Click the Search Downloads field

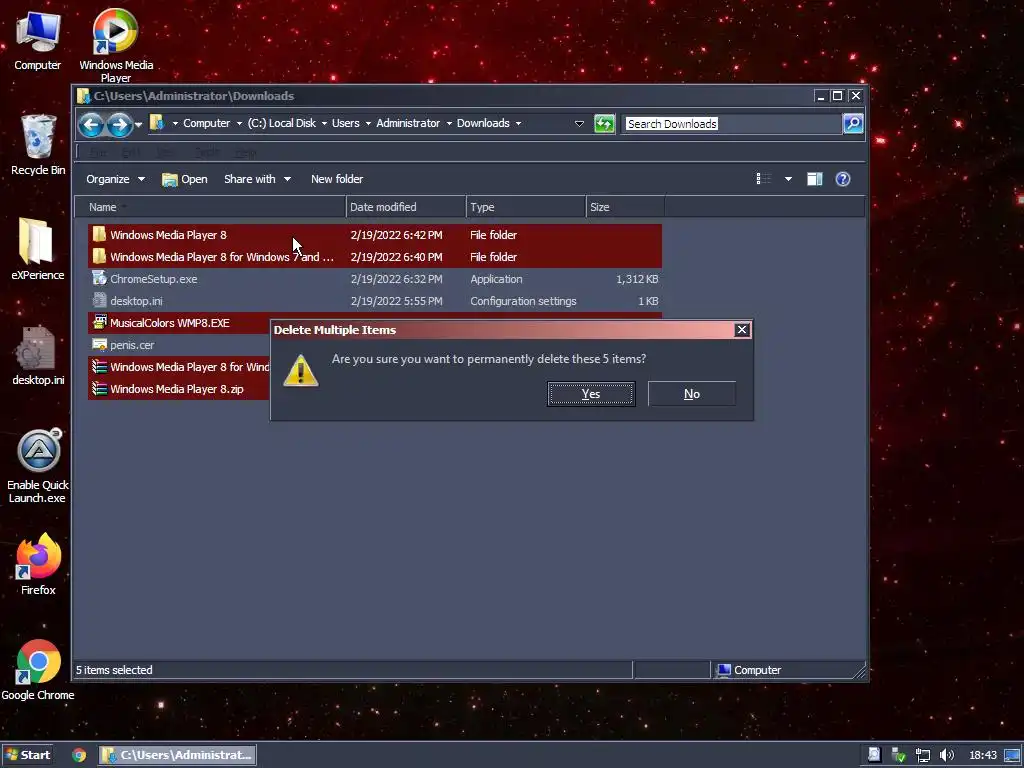pyautogui.click(x=731, y=123)
